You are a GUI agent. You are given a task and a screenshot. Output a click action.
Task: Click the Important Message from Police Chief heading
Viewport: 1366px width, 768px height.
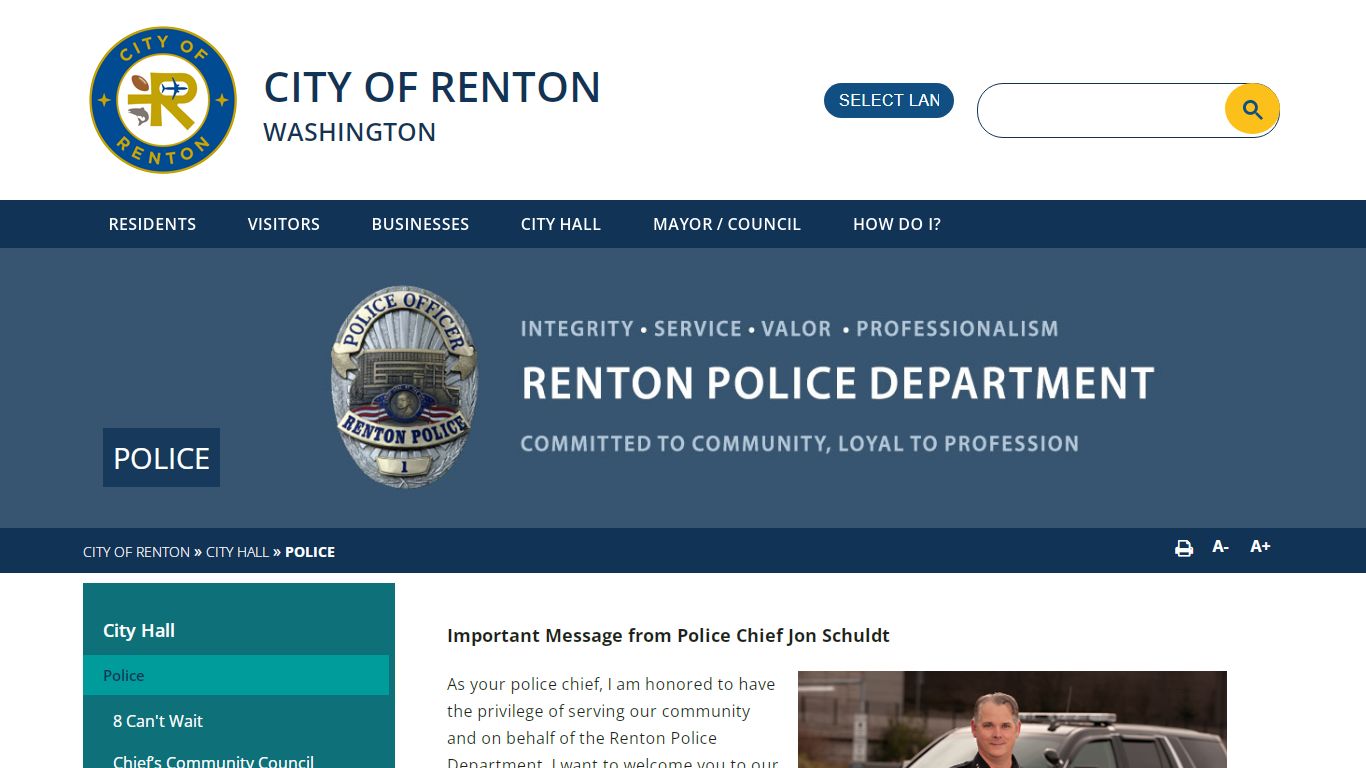point(668,636)
